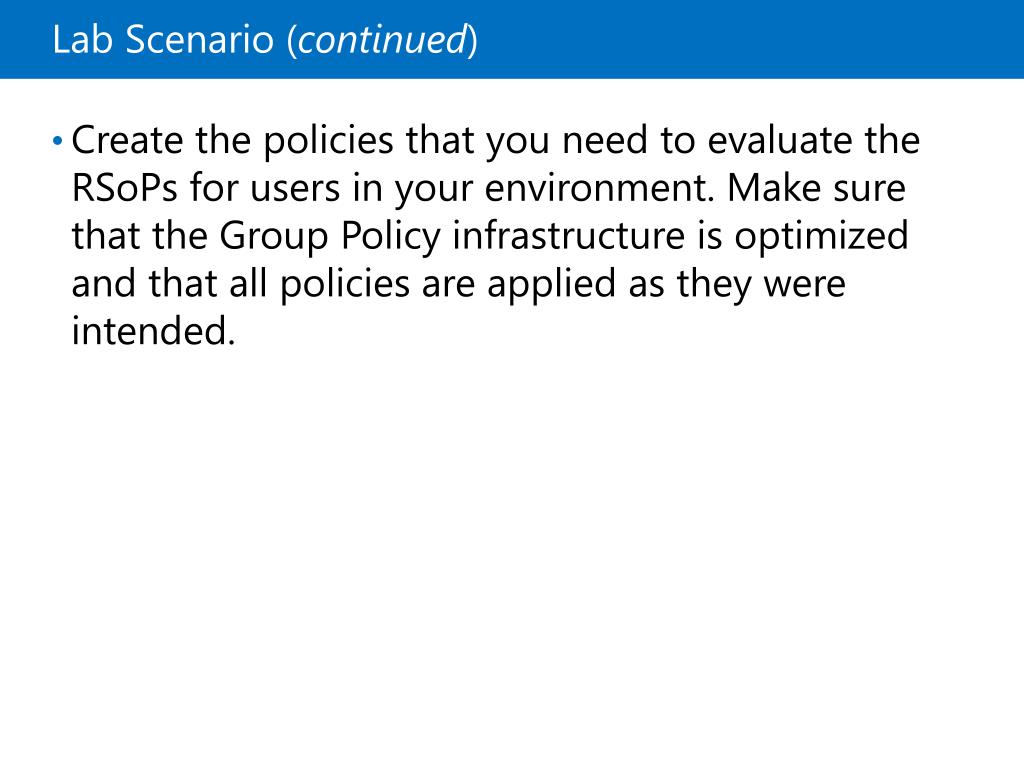The width and height of the screenshot is (1024, 768).
Task: Click the word 'policies' in the first line
Action: (x=328, y=140)
